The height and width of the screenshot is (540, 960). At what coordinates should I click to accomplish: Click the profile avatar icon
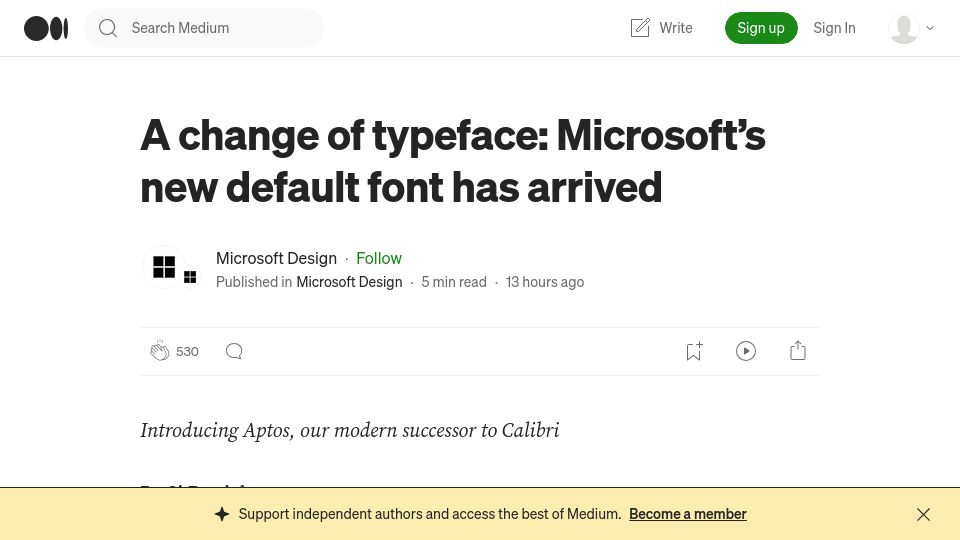coord(904,28)
